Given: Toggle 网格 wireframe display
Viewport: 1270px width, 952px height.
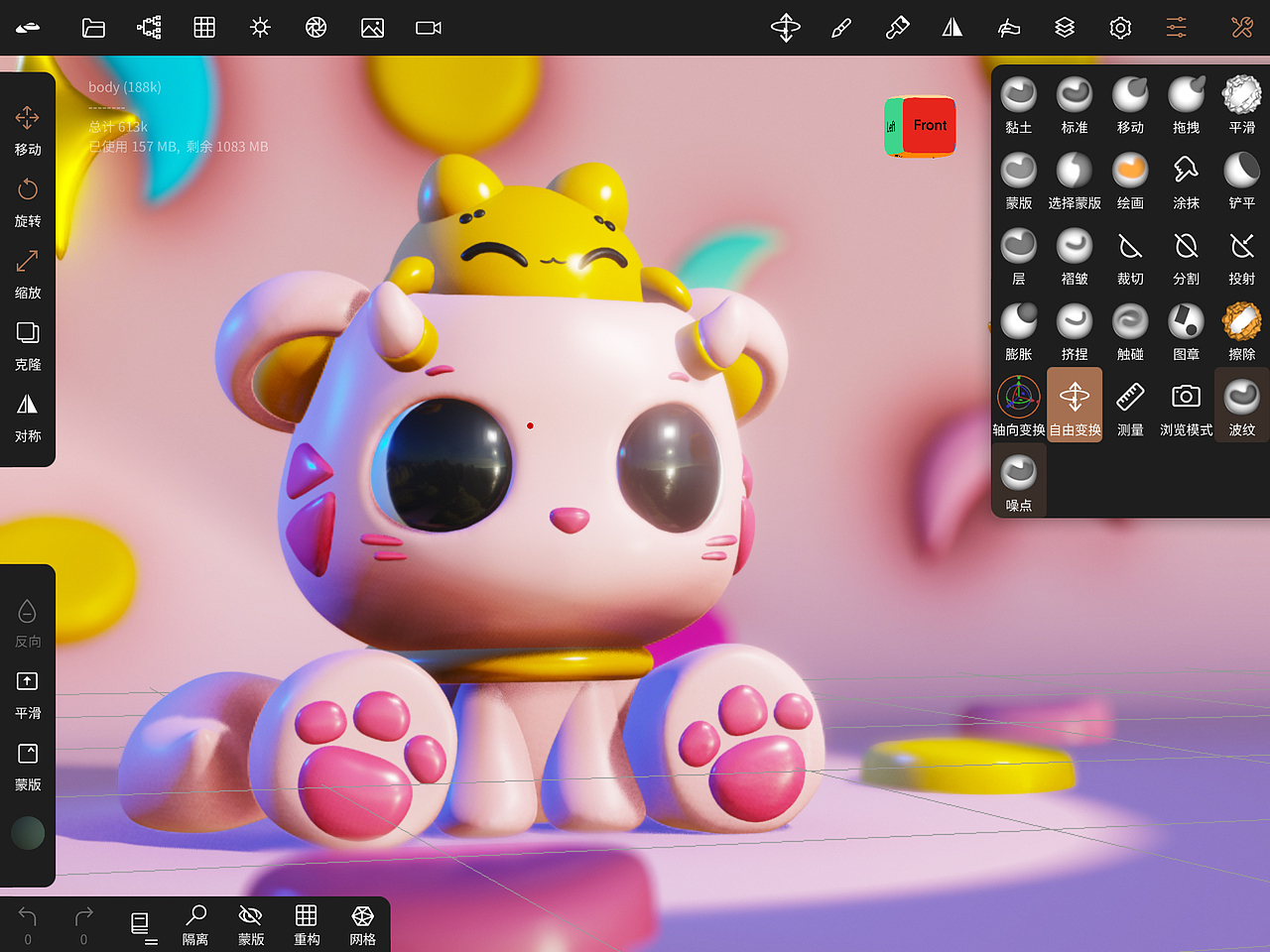Looking at the screenshot, I should point(362,925).
